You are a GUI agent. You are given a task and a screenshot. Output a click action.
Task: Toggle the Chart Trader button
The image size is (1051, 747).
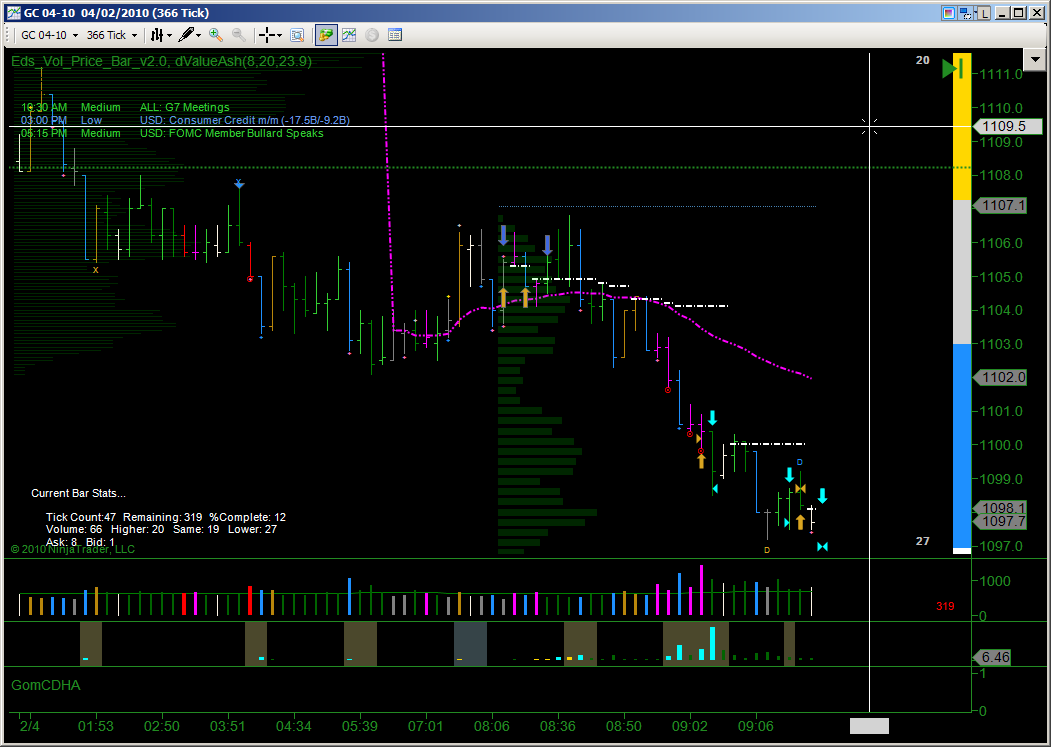[326, 35]
